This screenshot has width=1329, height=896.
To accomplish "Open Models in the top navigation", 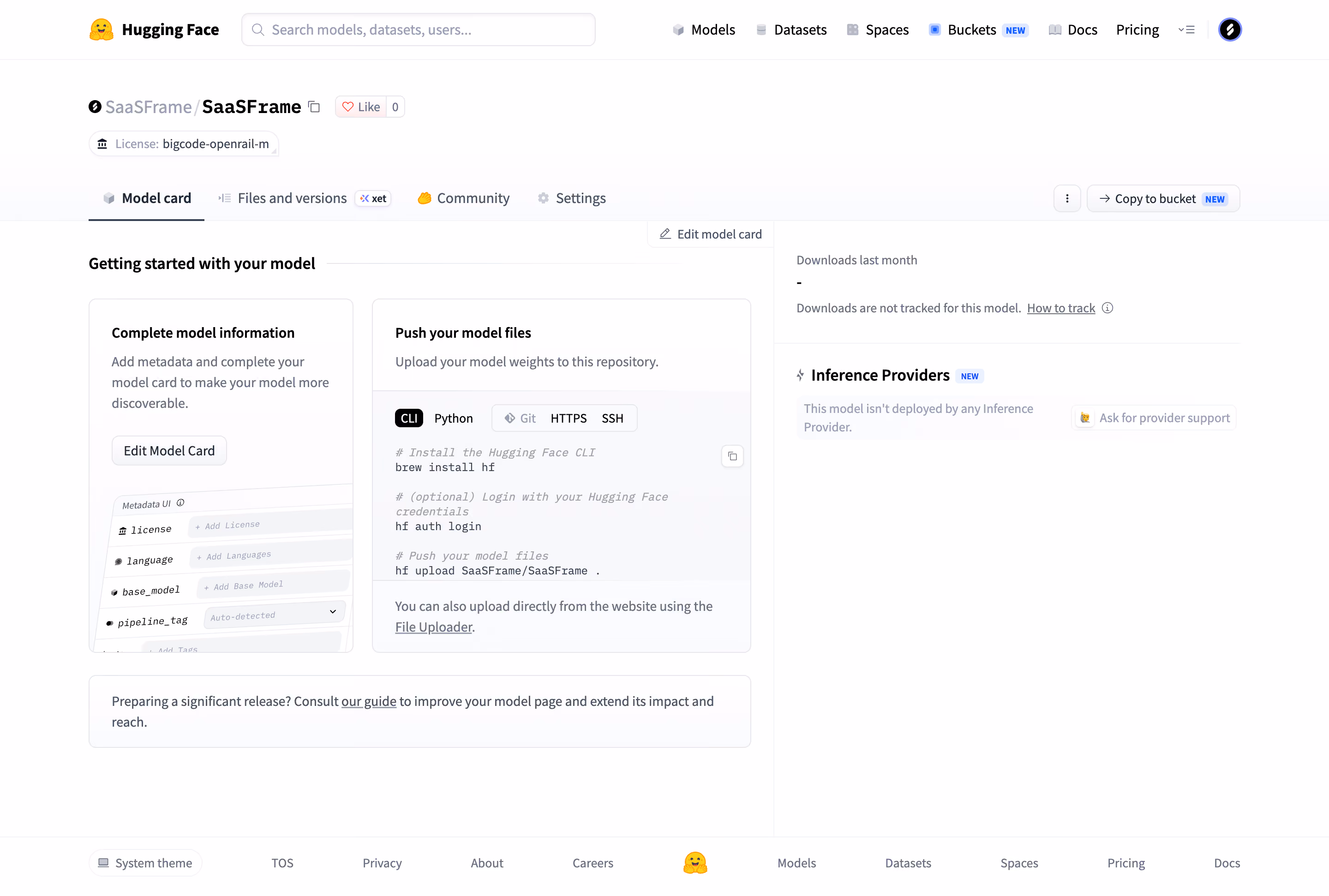I will [x=704, y=30].
